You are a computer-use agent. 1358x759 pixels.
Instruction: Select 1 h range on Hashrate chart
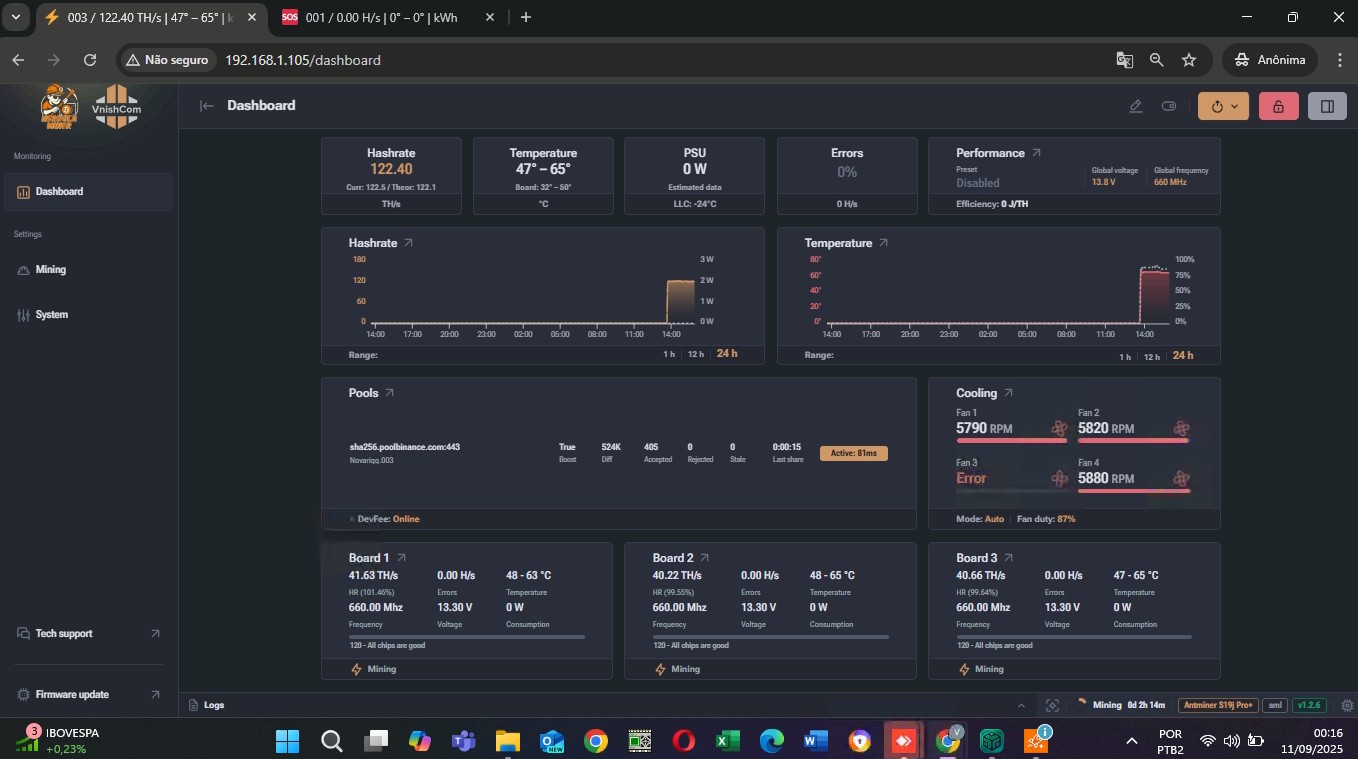(668, 355)
